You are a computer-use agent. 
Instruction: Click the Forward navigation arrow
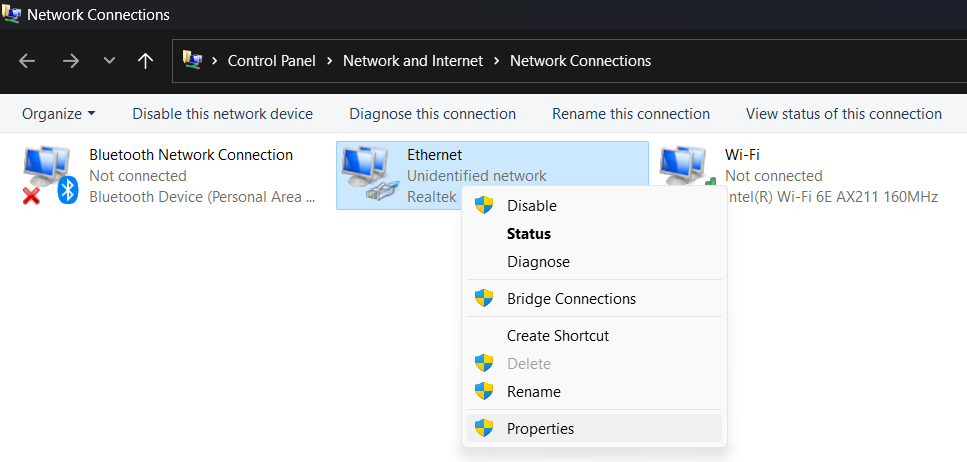pos(70,61)
